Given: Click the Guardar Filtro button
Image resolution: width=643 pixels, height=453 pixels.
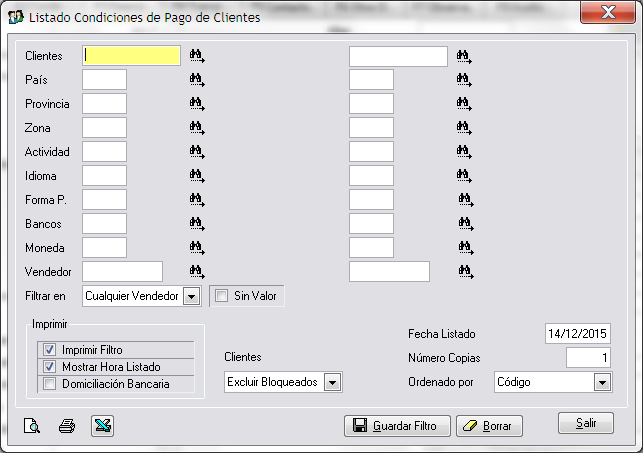Looking at the screenshot, I should click(396, 426).
